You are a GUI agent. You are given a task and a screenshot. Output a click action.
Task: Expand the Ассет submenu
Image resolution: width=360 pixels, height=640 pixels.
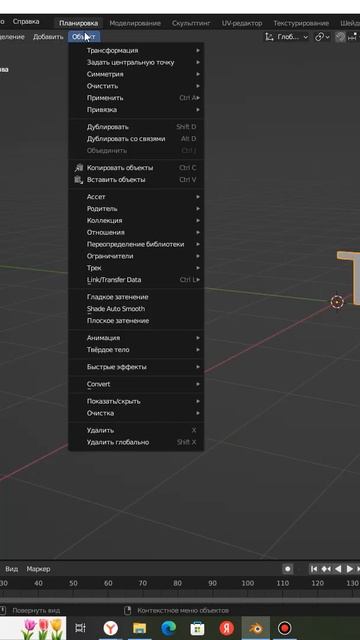[x=136, y=197]
